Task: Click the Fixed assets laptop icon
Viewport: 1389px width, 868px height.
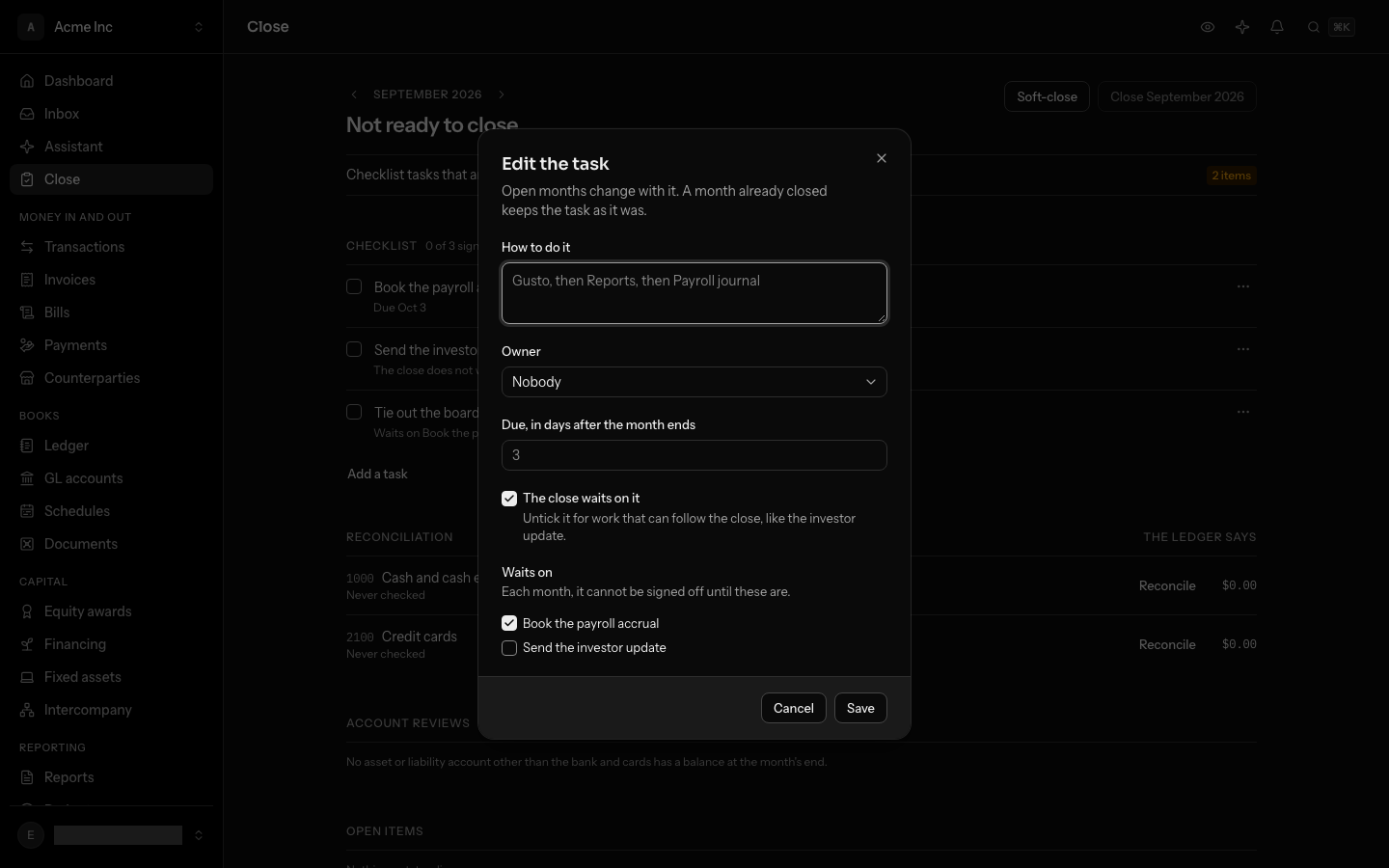Action: 27,677
